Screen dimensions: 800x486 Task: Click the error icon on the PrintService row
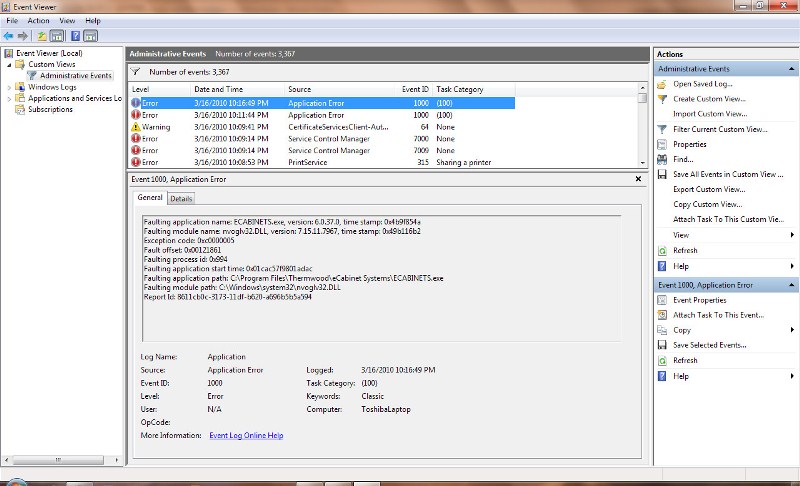(136, 162)
